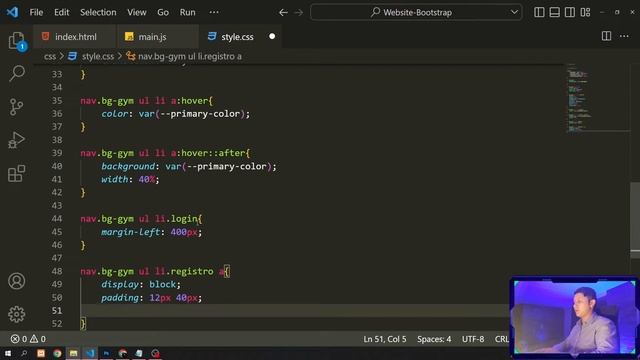The width and height of the screenshot is (640, 360).
Task: Click 'color: var(--primary-color);' line
Action: [x=176, y=114]
